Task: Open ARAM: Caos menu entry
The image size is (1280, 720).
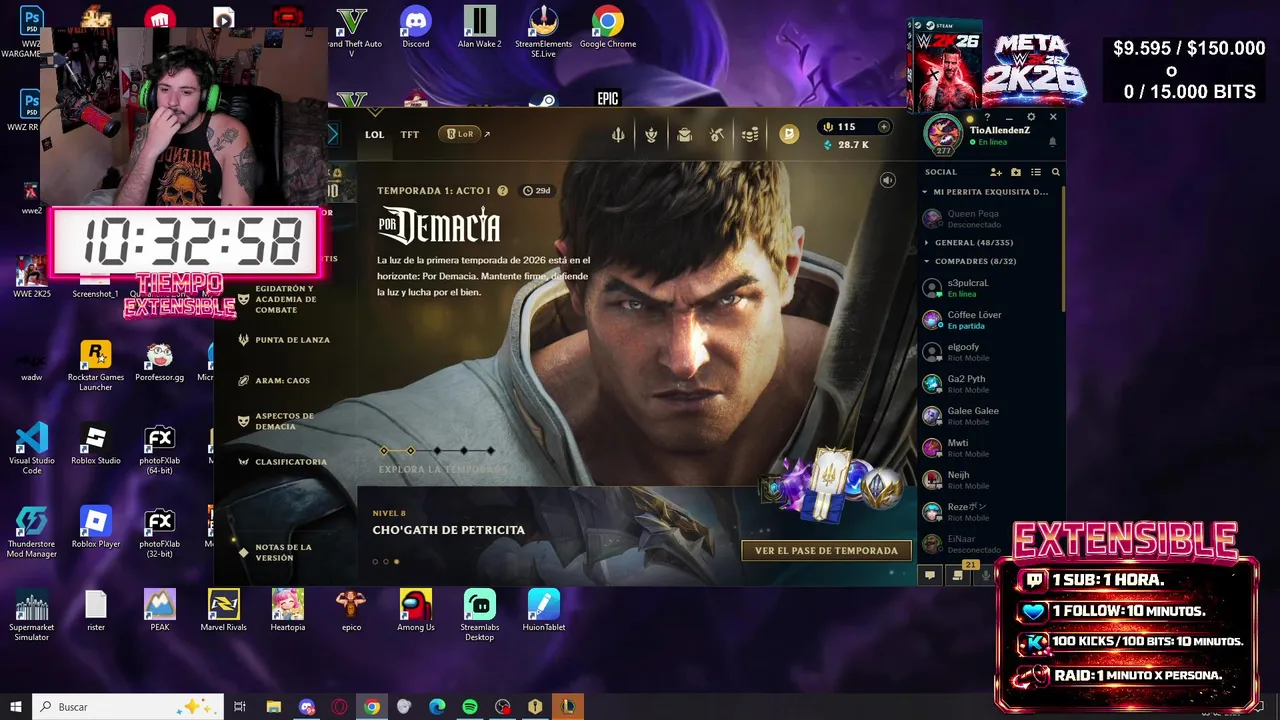Action: 274,381
